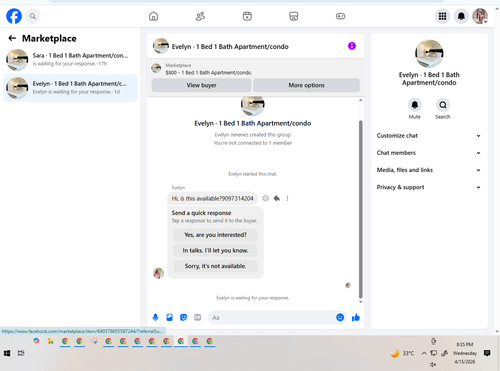Open purple conversation info icon
The width and height of the screenshot is (500, 371).
tap(352, 46)
